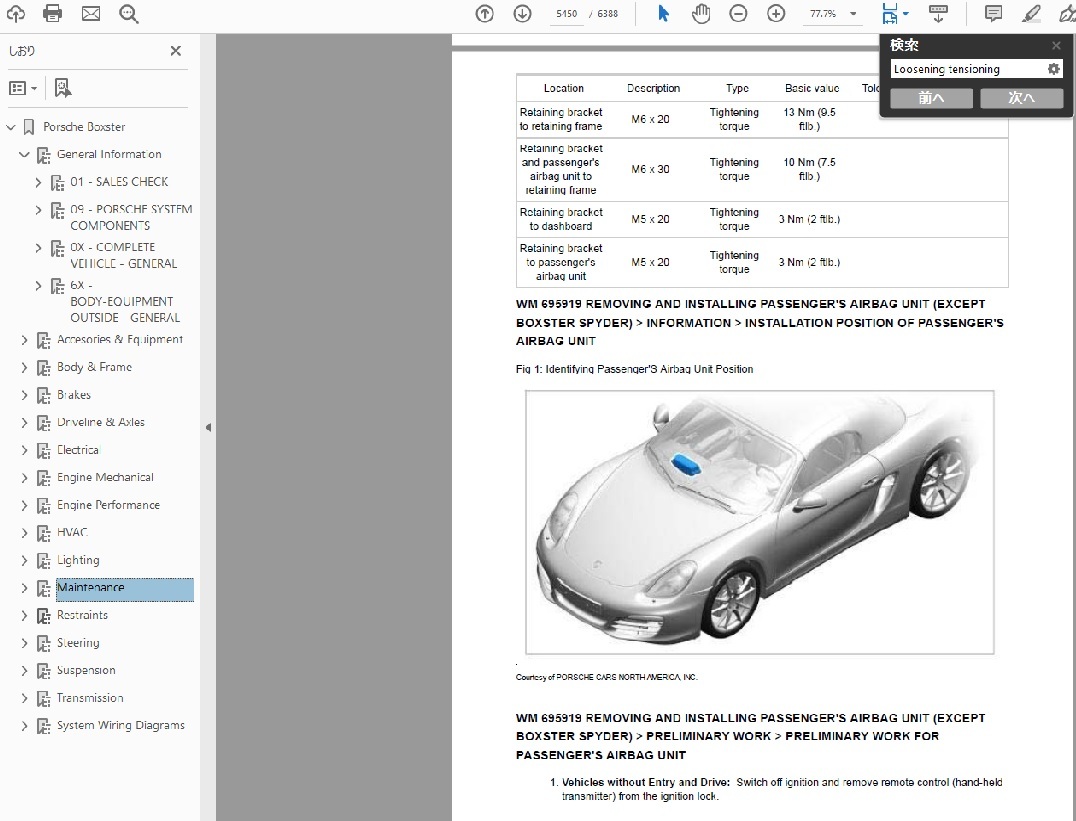Choose the hand pan tool
The height and width of the screenshot is (821, 1076).
pos(701,14)
